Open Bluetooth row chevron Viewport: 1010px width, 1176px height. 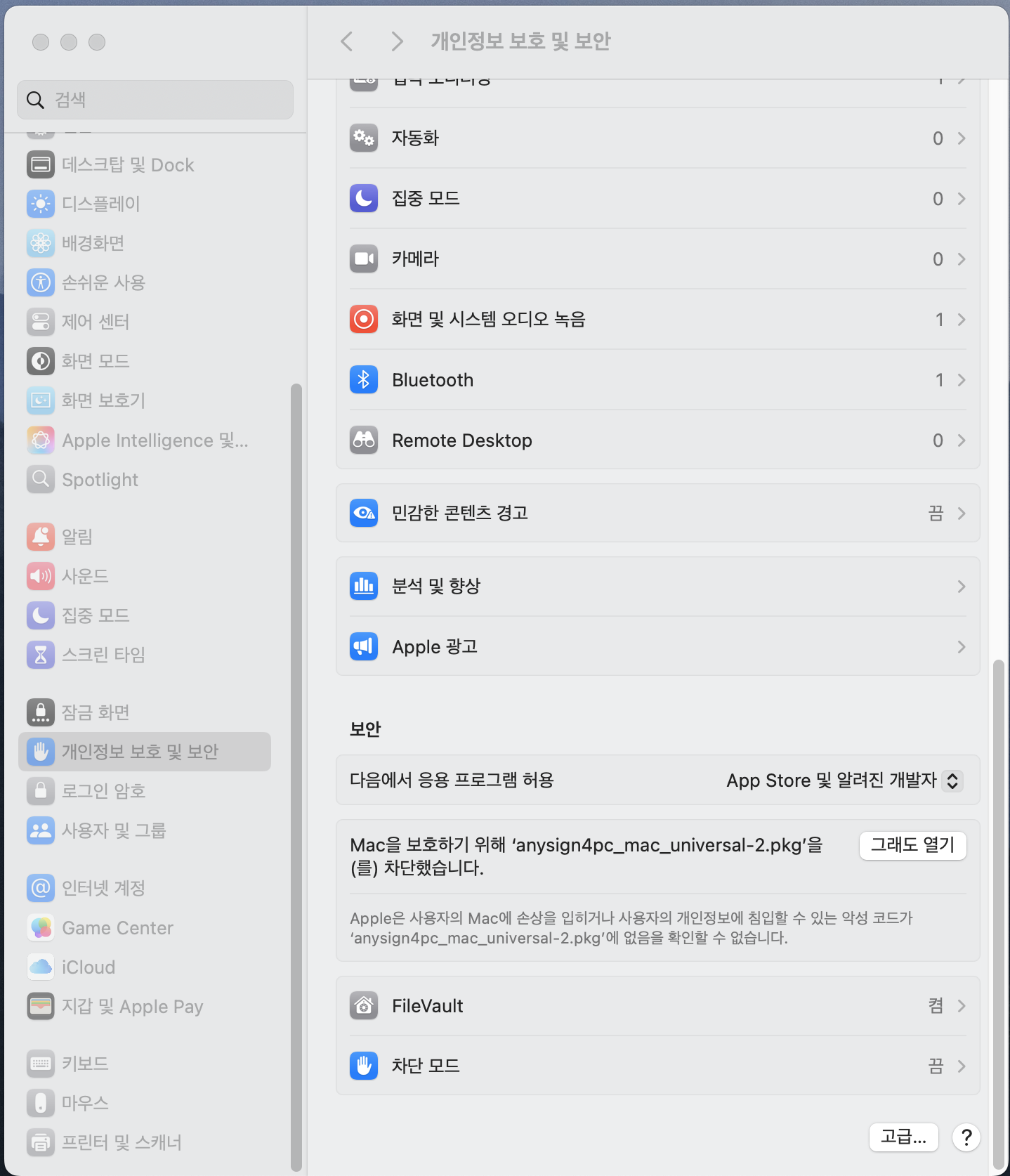[962, 380]
